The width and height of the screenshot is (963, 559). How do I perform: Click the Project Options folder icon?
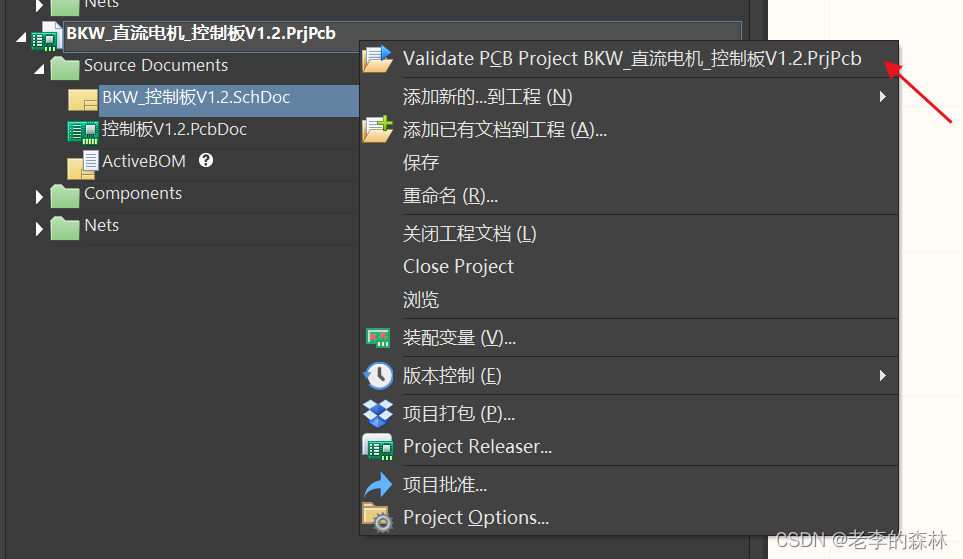point(378,518)
